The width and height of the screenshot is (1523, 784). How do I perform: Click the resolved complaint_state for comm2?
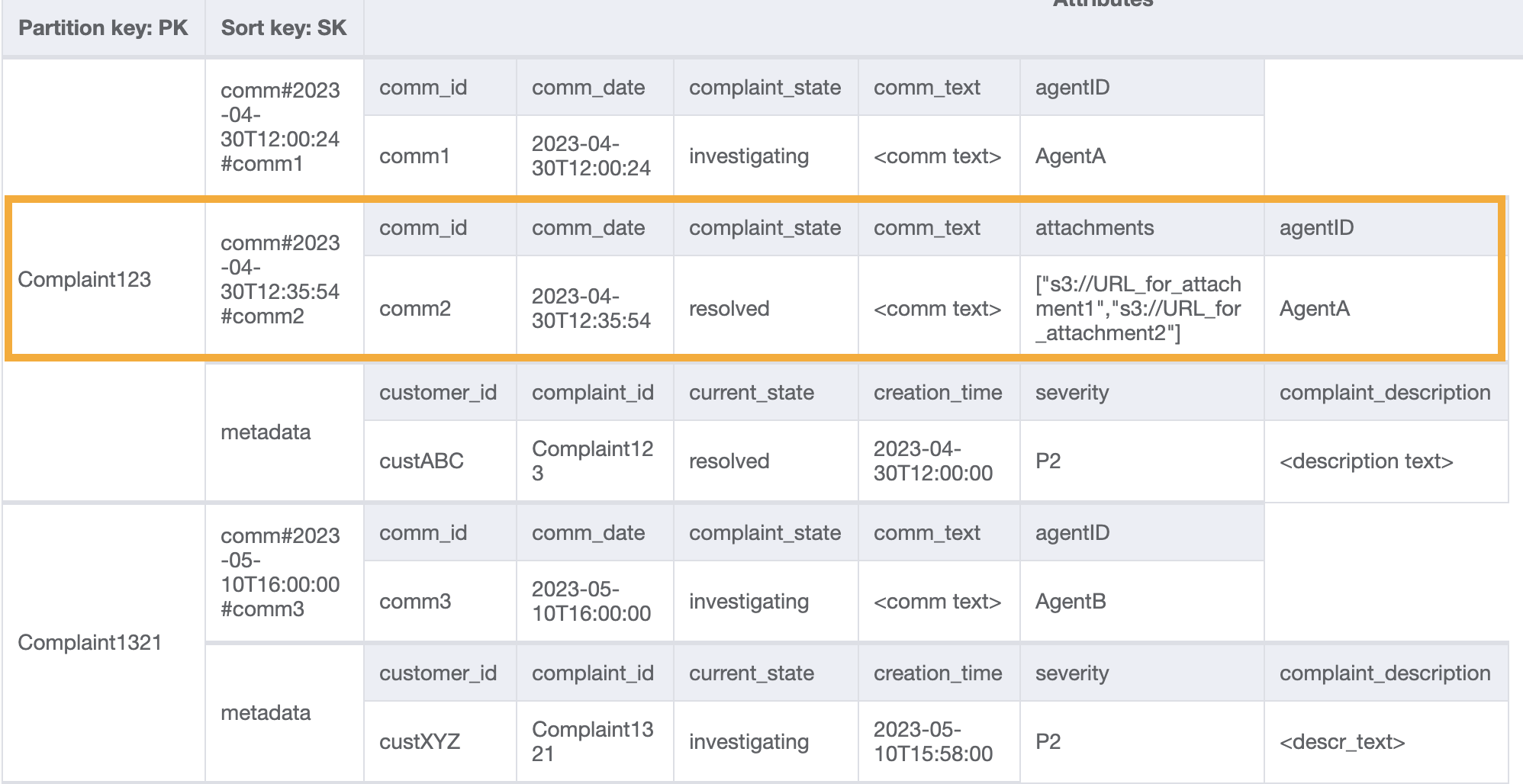pos(729,309)
